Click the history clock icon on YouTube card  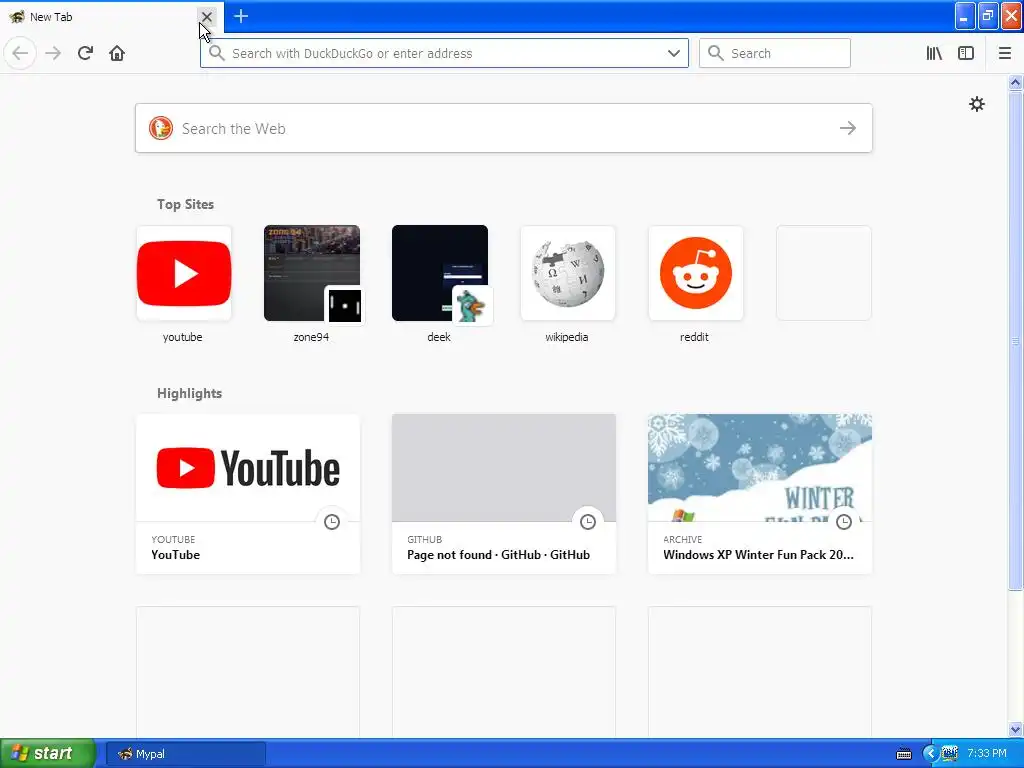332,521
